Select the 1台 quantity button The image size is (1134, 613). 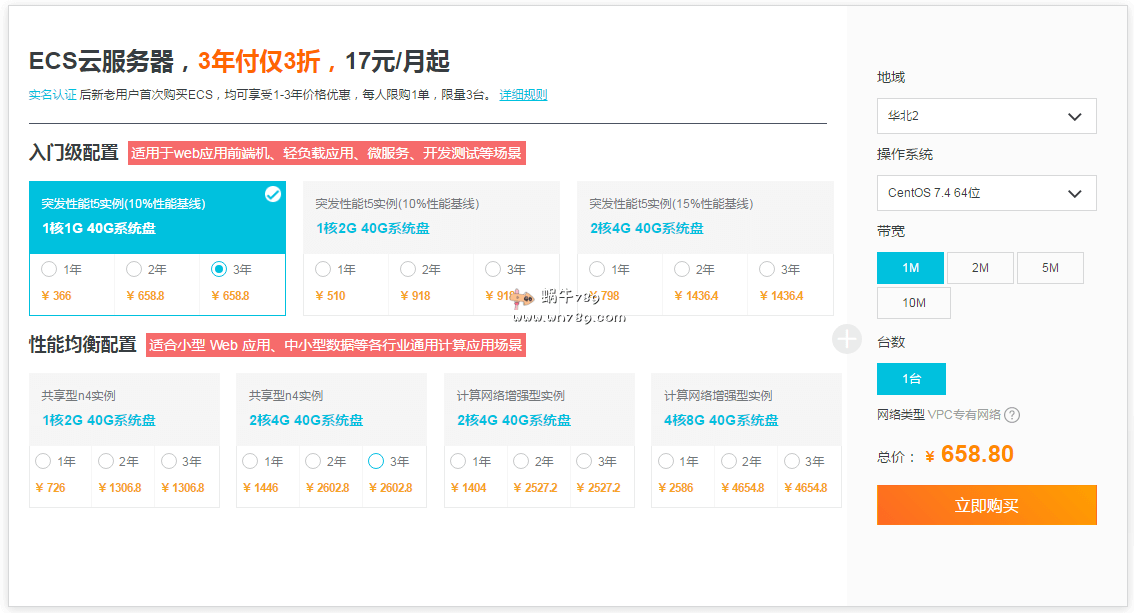coord(911,379)
